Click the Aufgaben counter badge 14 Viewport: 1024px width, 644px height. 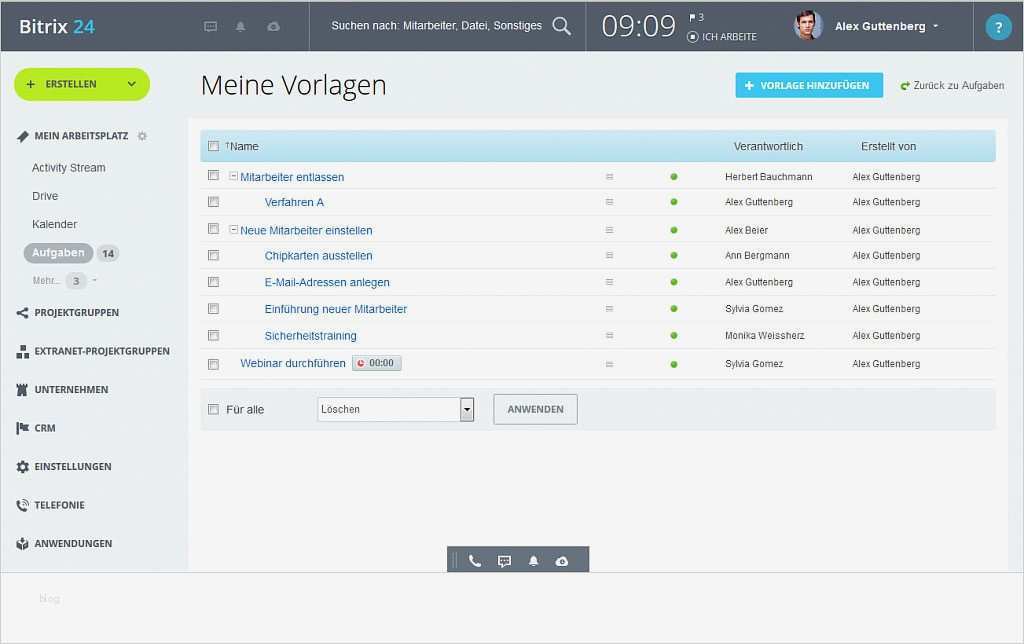coord(108,253)
